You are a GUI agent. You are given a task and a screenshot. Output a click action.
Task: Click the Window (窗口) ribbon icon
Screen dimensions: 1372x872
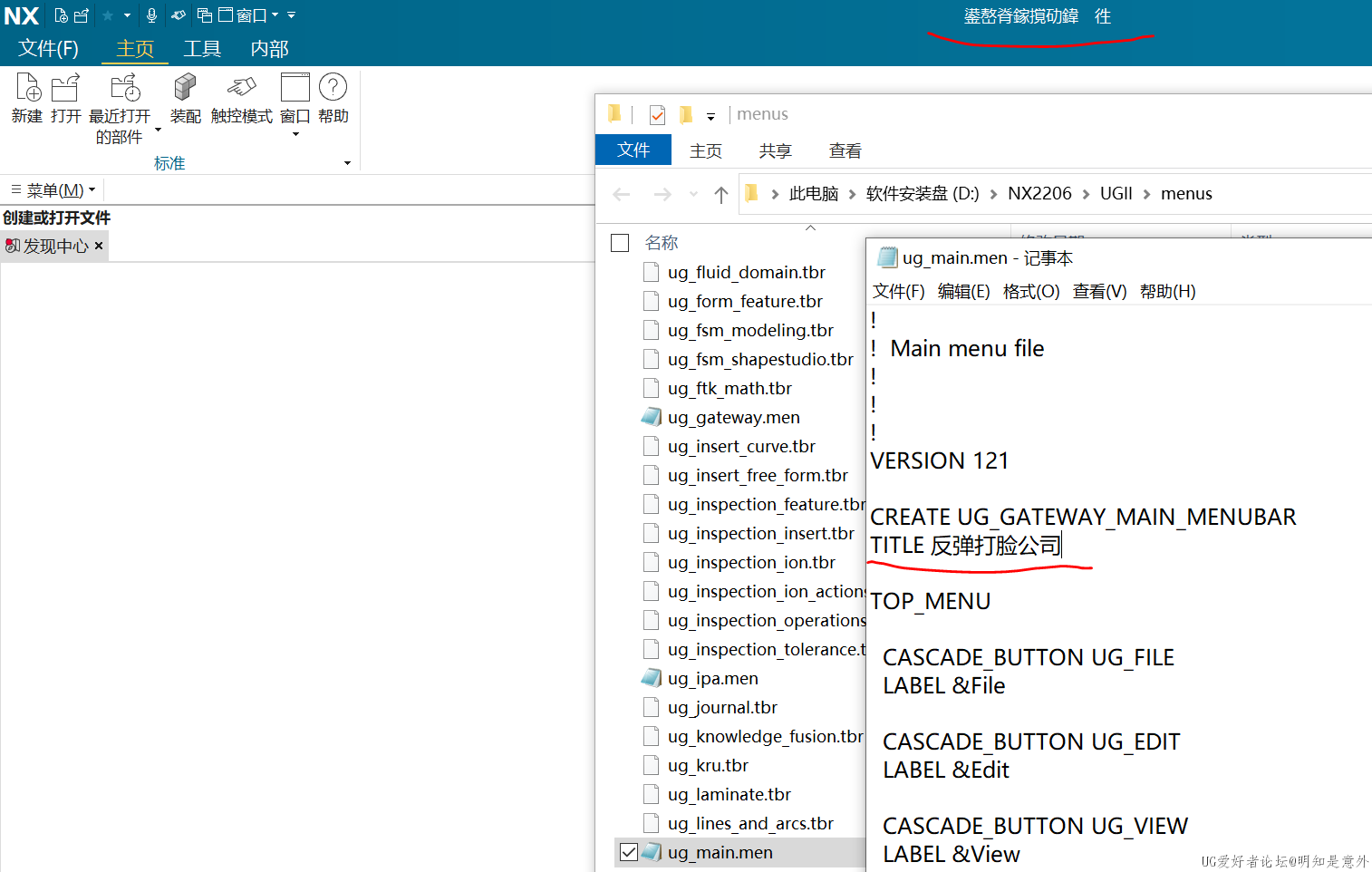click(x=295, y=88)
